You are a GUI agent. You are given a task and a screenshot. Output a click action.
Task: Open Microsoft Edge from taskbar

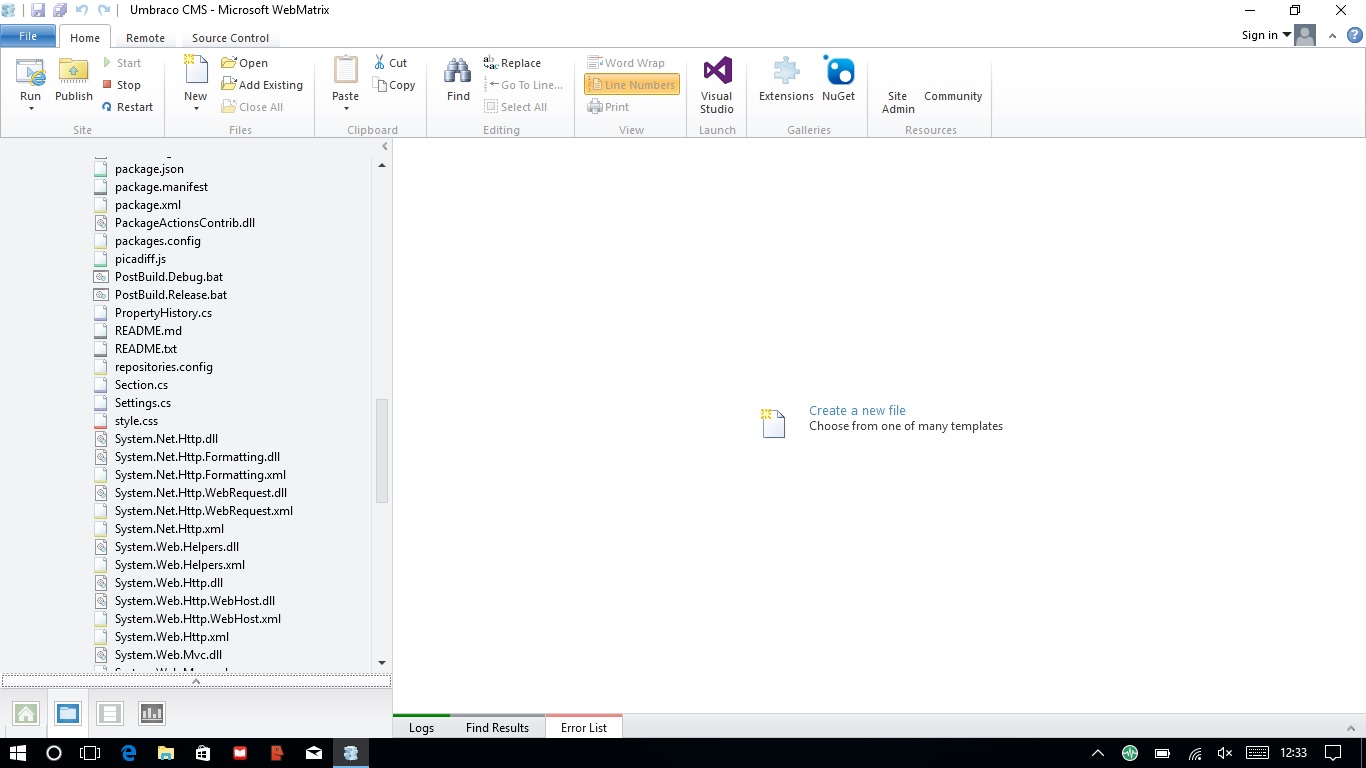[x=129, y=753]
